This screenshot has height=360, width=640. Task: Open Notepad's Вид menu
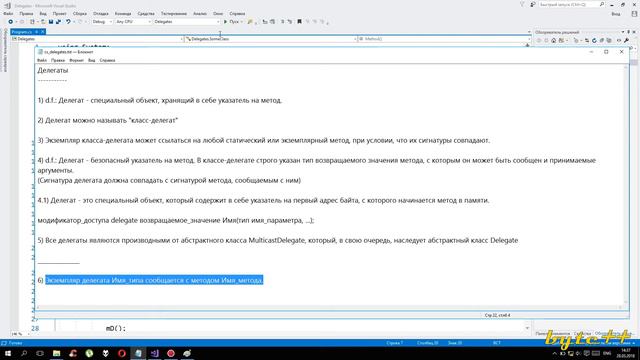point(91,60)
